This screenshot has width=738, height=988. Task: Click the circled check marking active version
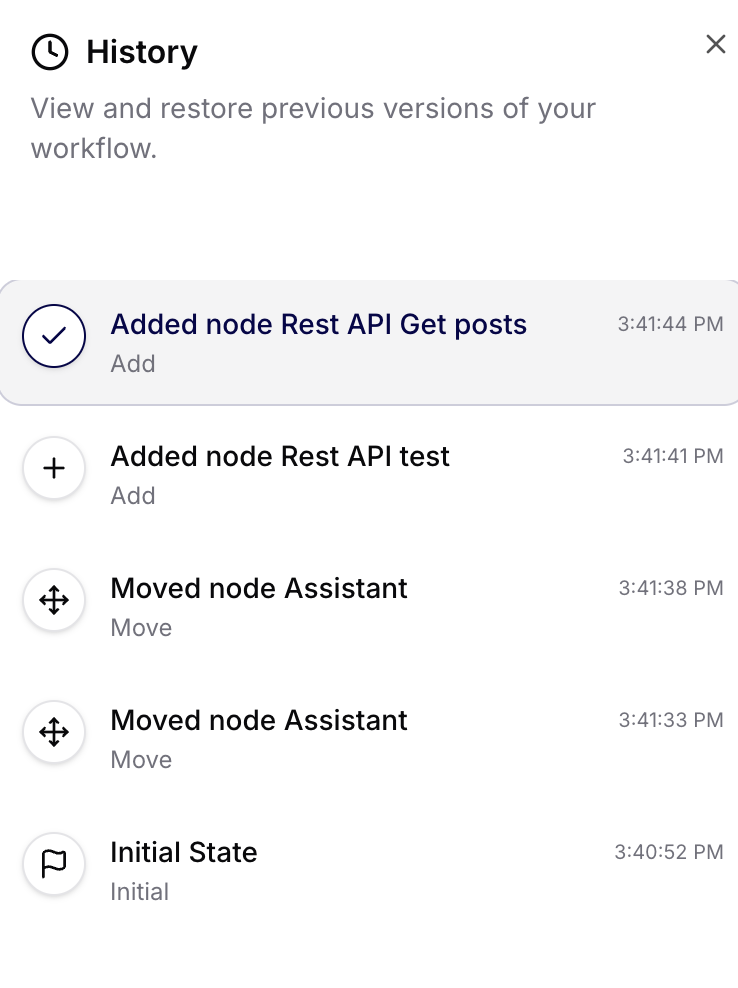coord(54,336)
